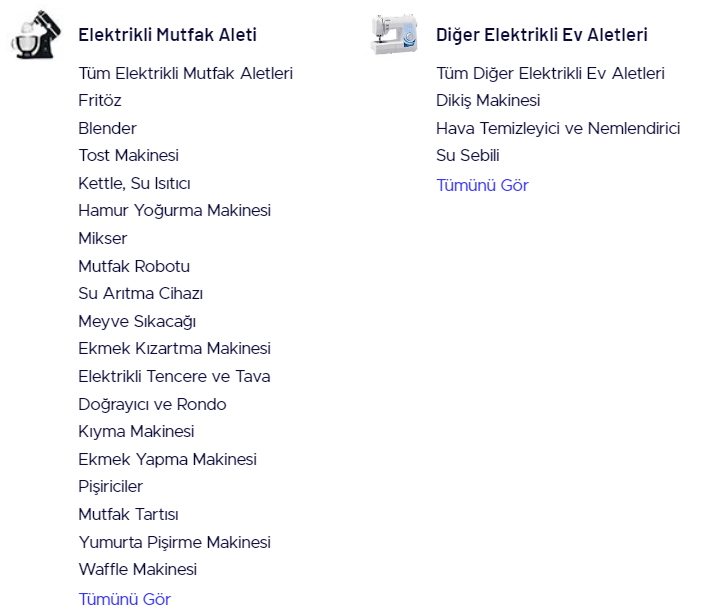This screenshot has height=609, width=714.
Task: Open the Diğer Elektrikli Ev Aletleri heading
Action: (x=541, y=35)
